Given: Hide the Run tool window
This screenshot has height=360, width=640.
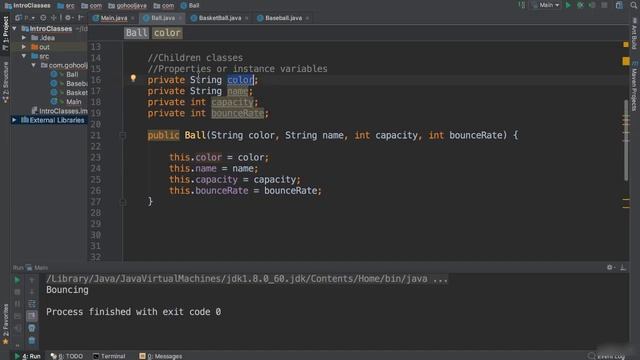Looking at the screenshot, I should 623,267.
